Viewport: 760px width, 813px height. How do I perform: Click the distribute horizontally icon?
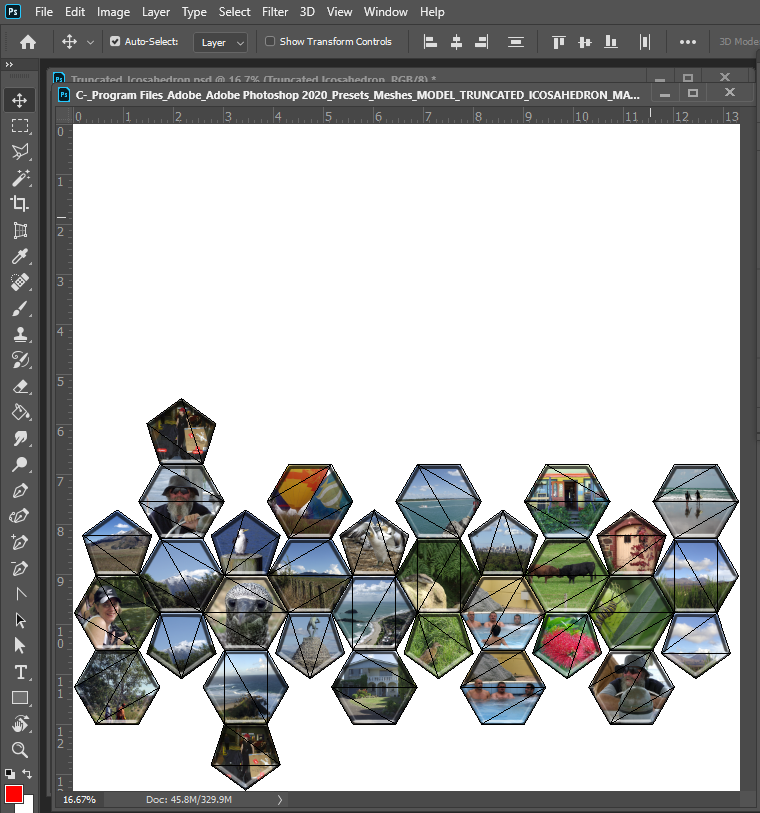coord(644,42)
